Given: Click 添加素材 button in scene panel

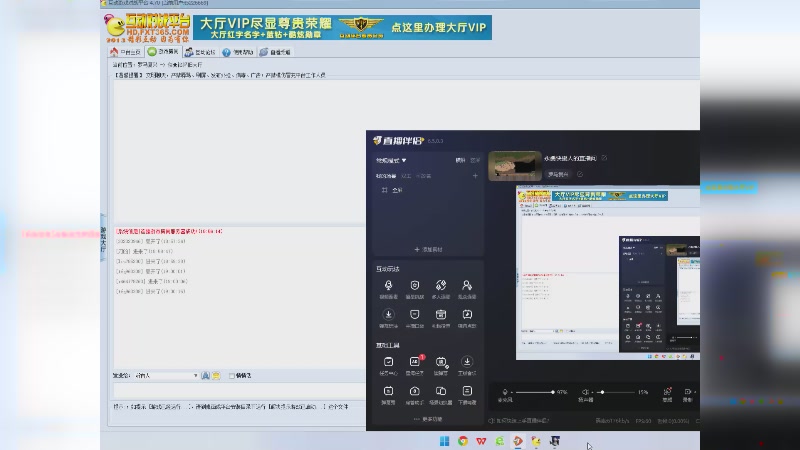Looking at the screenshot, I should [x=428, y=249].
